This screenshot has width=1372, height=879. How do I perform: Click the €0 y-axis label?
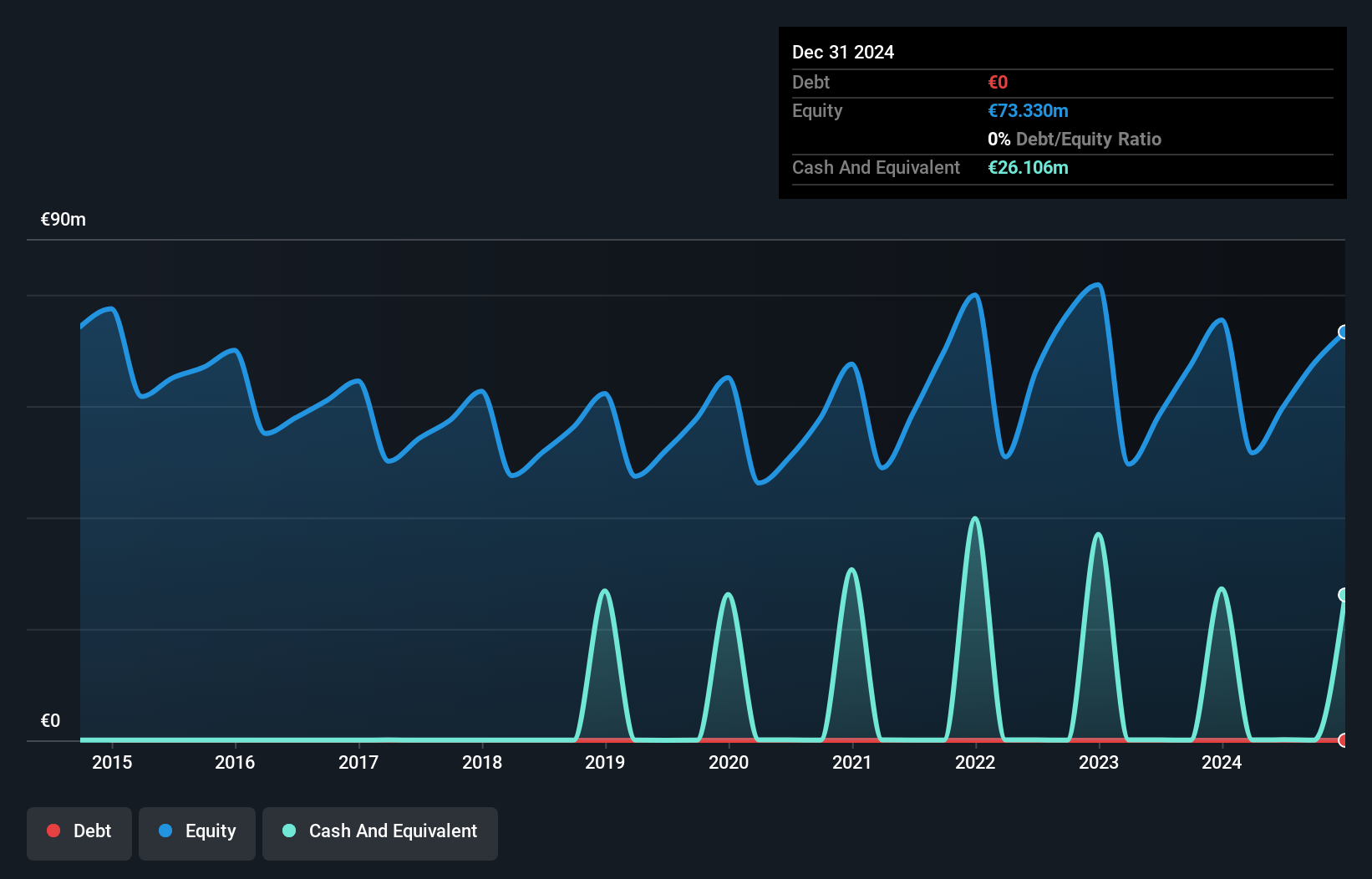click(50, 721)
